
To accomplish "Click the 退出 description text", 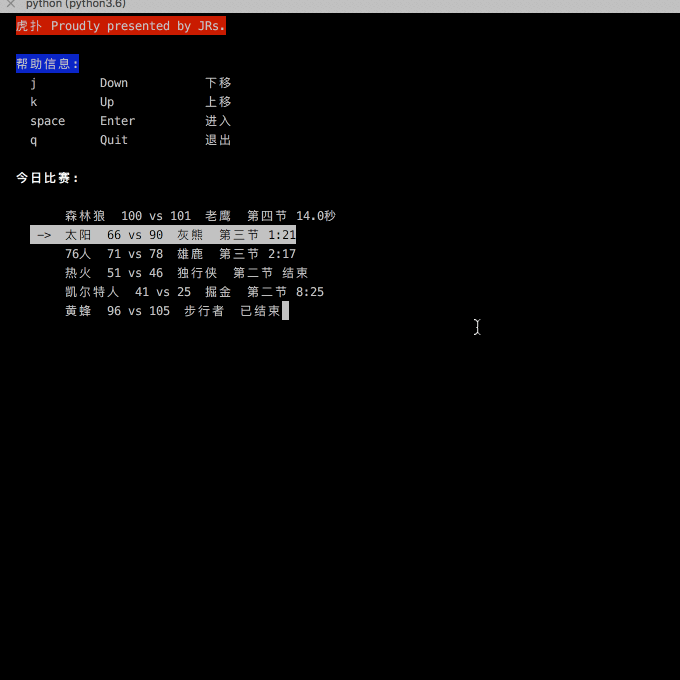I will [218, 140].
